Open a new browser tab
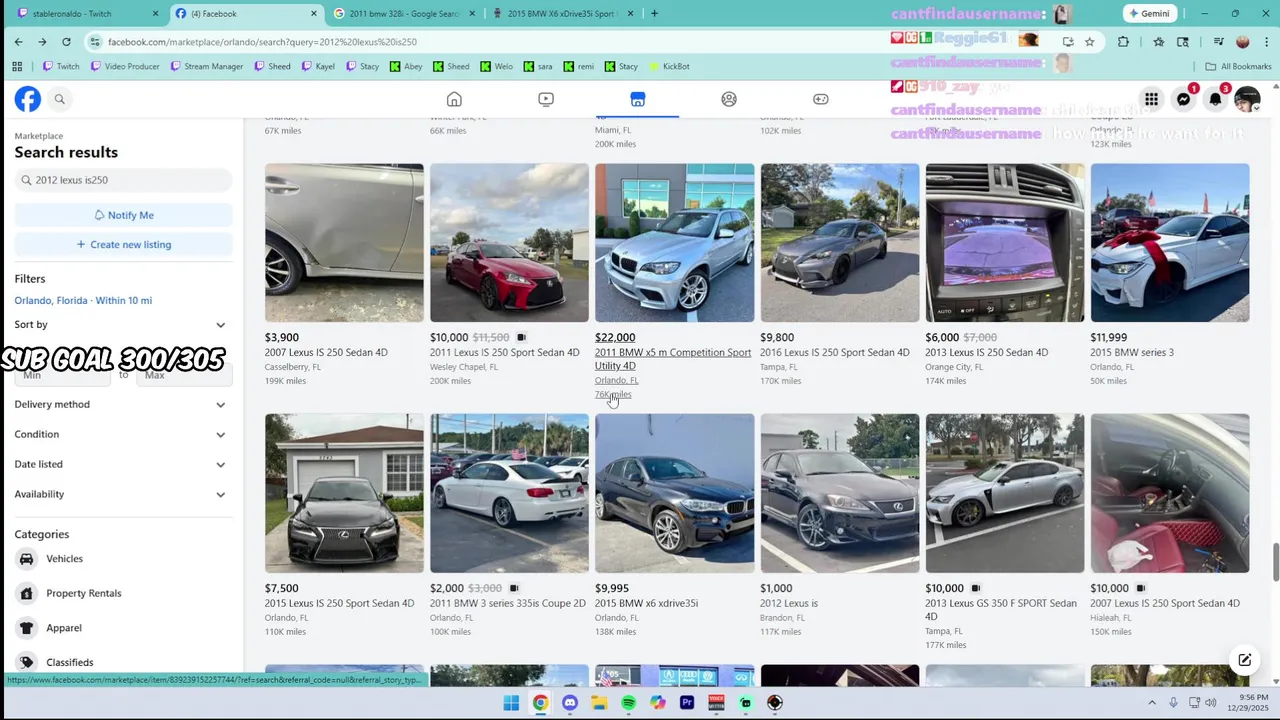Screen dimensions: 1280x720 tap(654, 14)
